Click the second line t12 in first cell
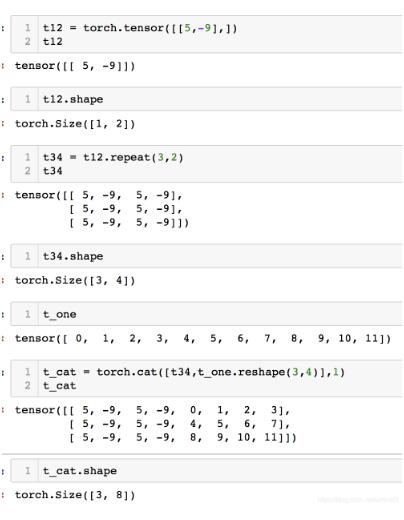 53,42
